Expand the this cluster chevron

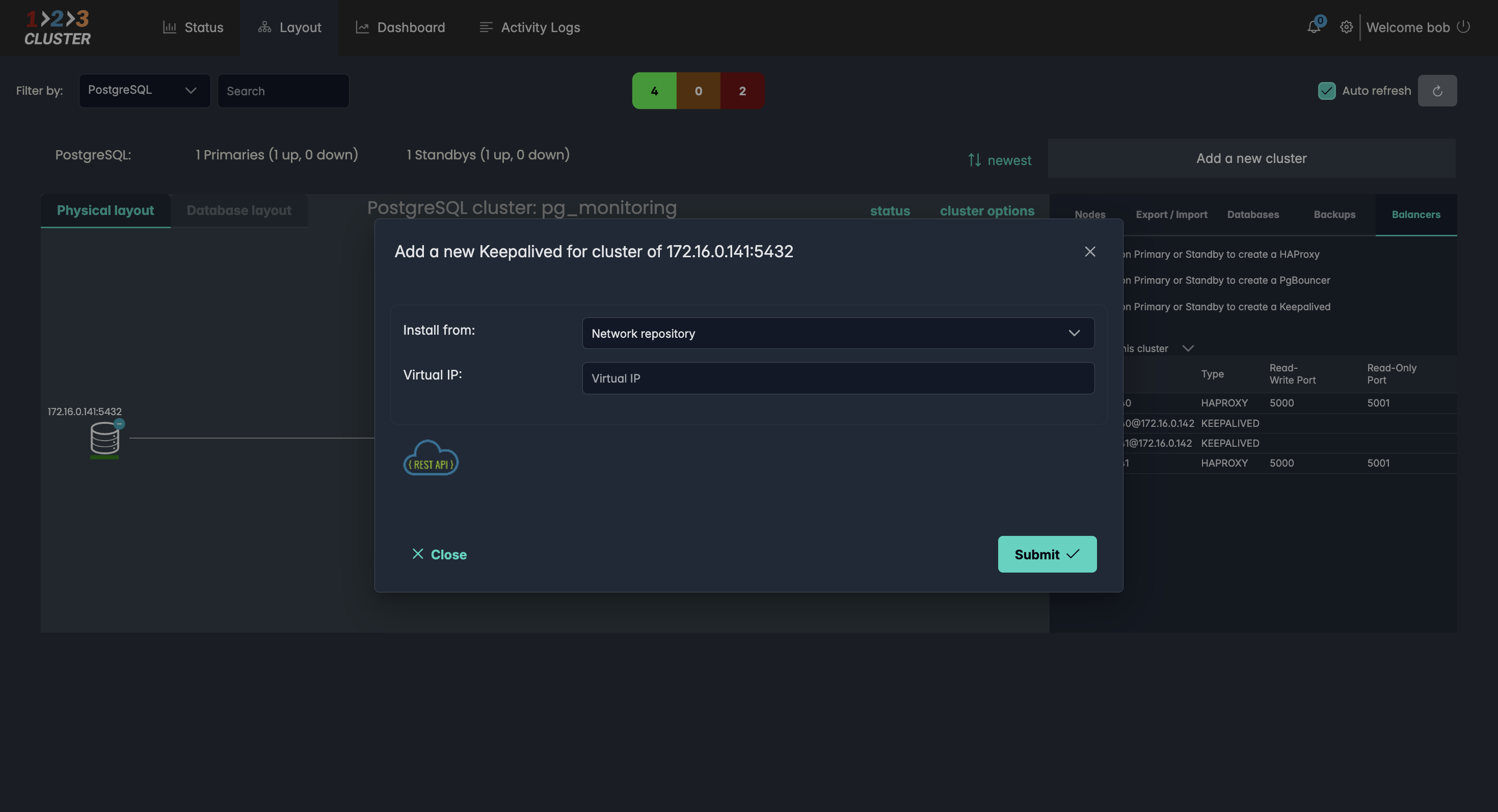(1188, 348)
